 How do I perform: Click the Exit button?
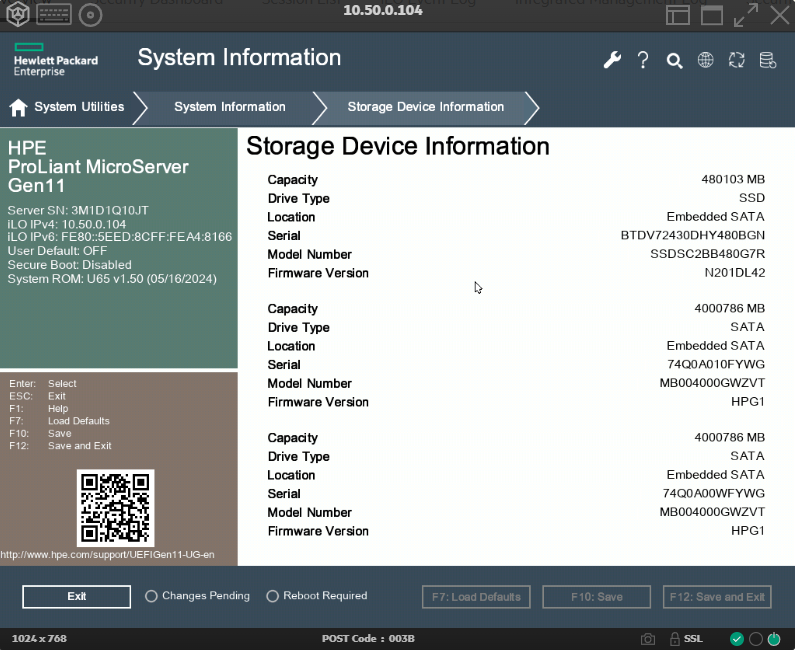pyautogui.click(x=77, y=597)
